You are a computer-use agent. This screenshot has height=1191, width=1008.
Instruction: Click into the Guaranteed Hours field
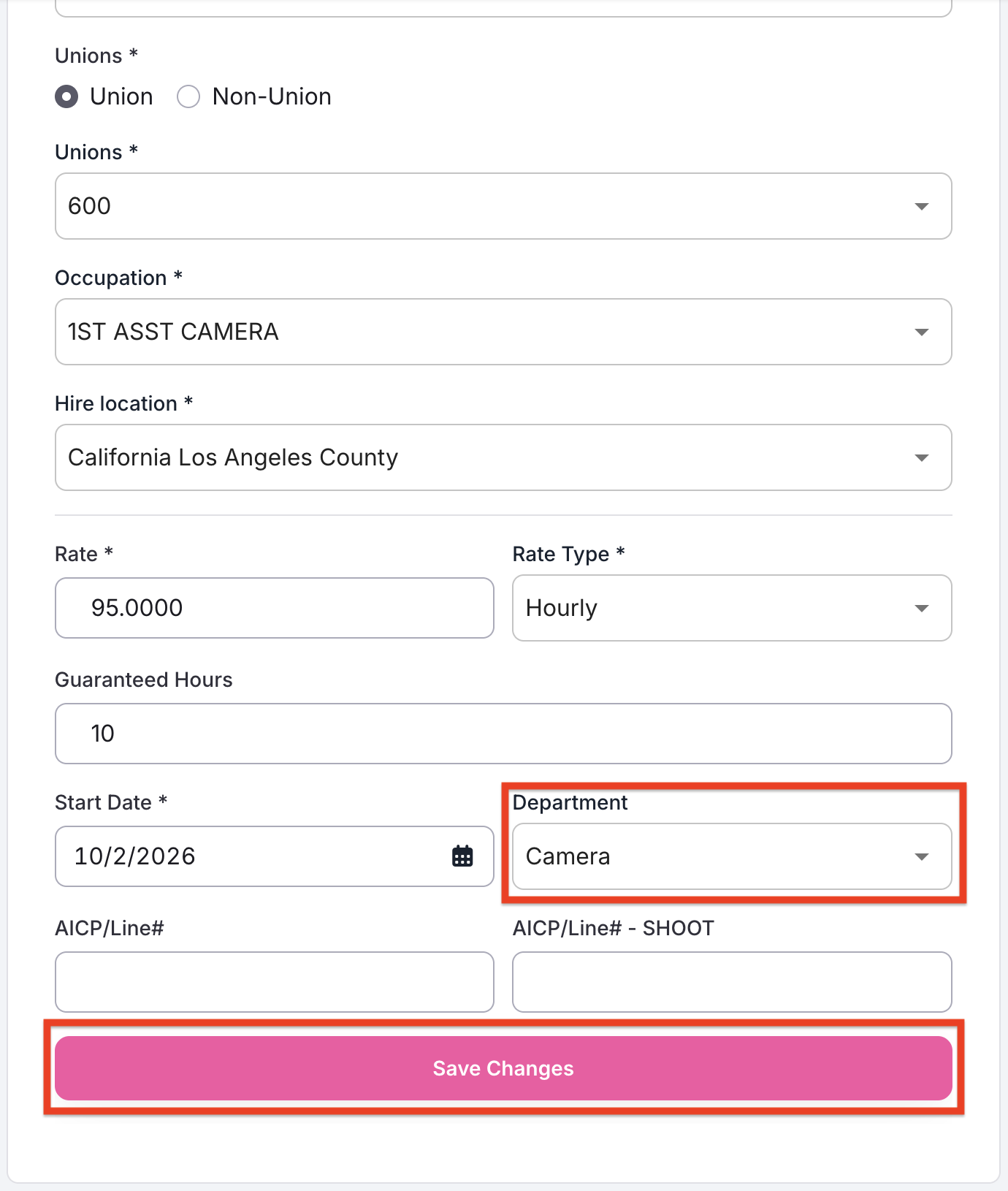[x=503, y=734]
